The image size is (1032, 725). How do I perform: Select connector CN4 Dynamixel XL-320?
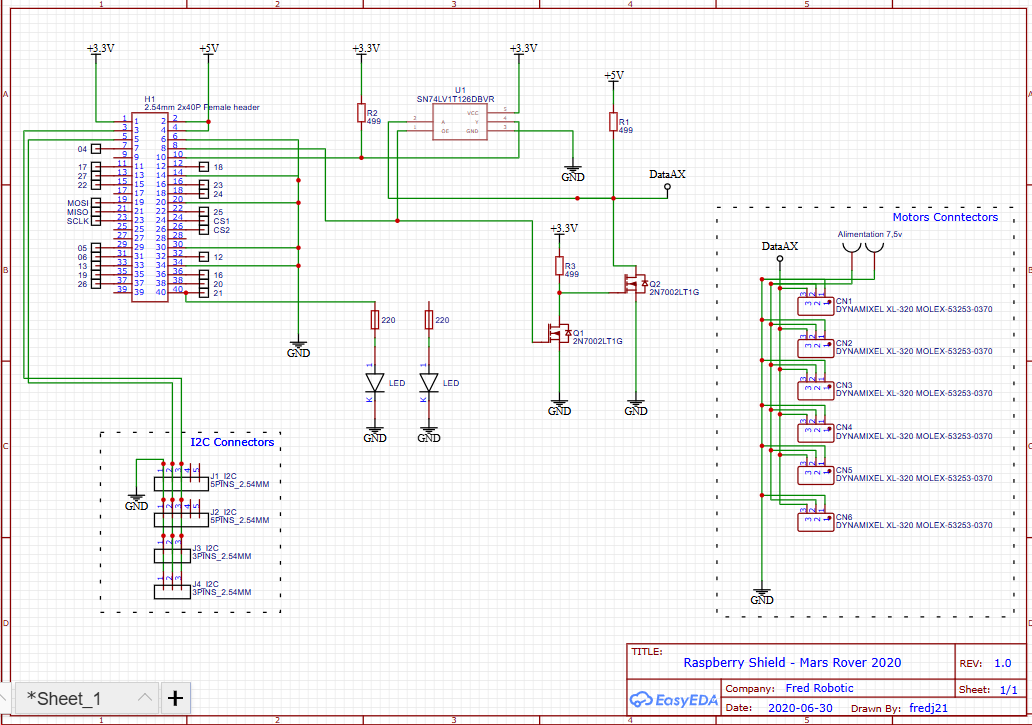pos(815,433)
